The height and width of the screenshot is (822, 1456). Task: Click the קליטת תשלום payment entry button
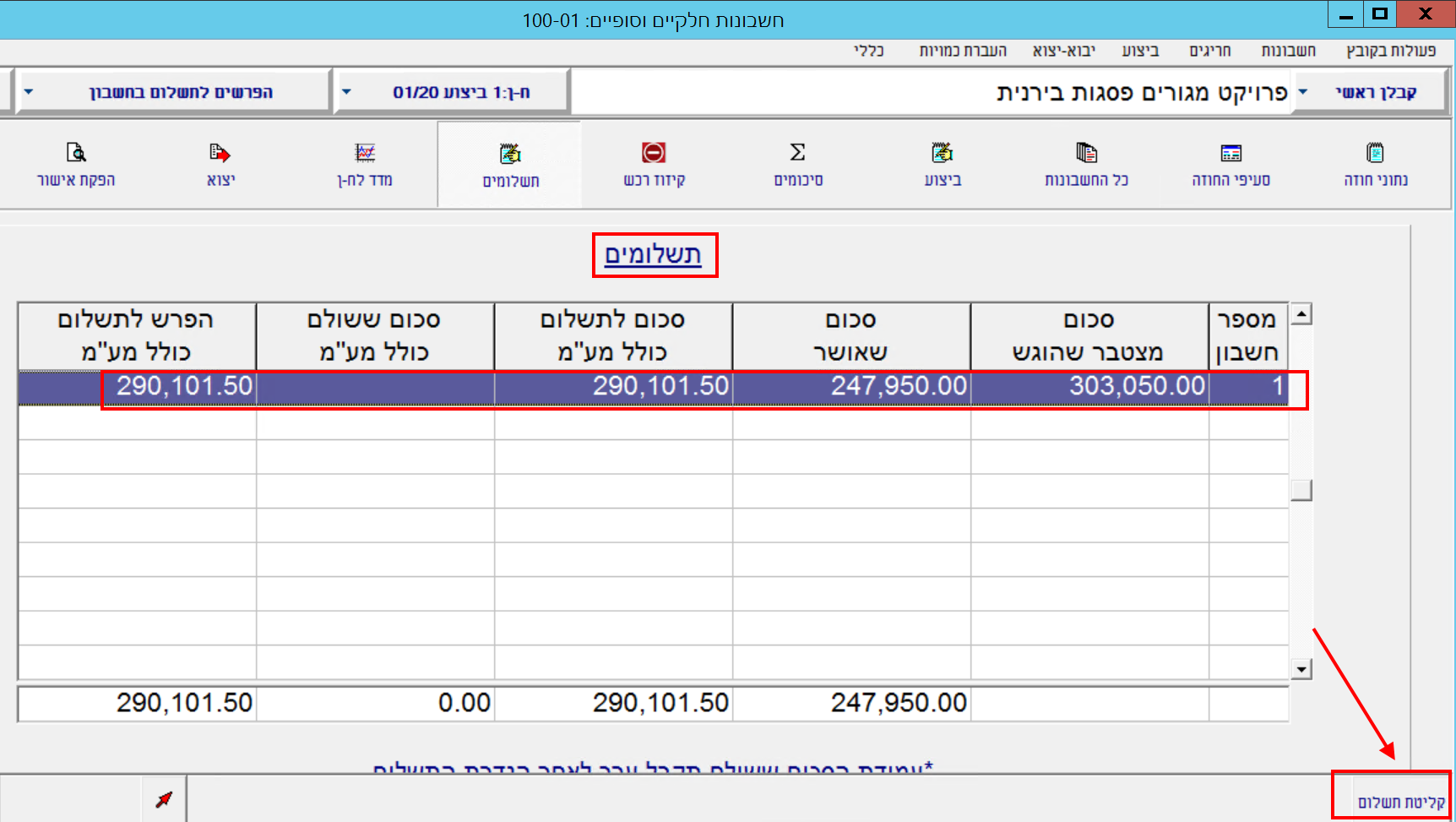pos(1400,802)
